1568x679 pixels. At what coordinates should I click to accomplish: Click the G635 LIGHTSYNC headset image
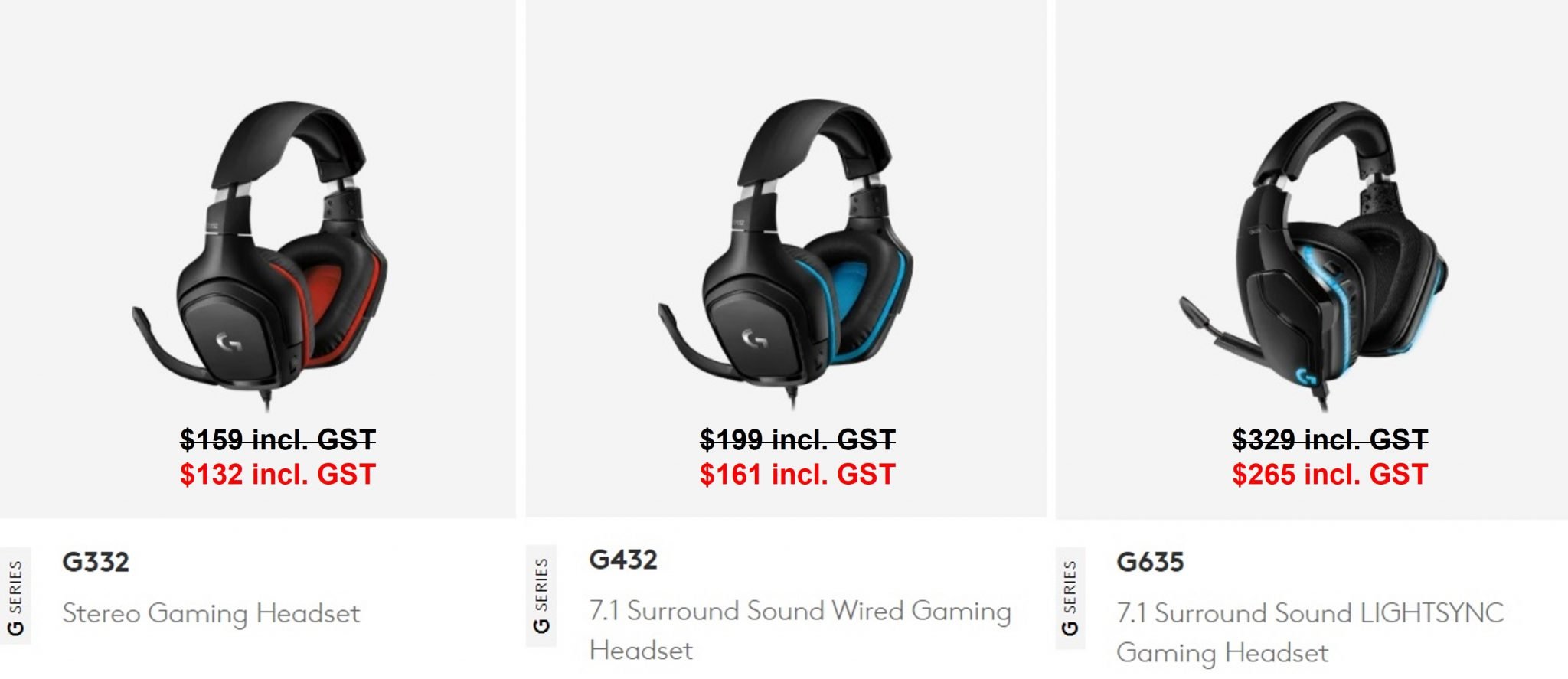click(x=1313, y=255)
